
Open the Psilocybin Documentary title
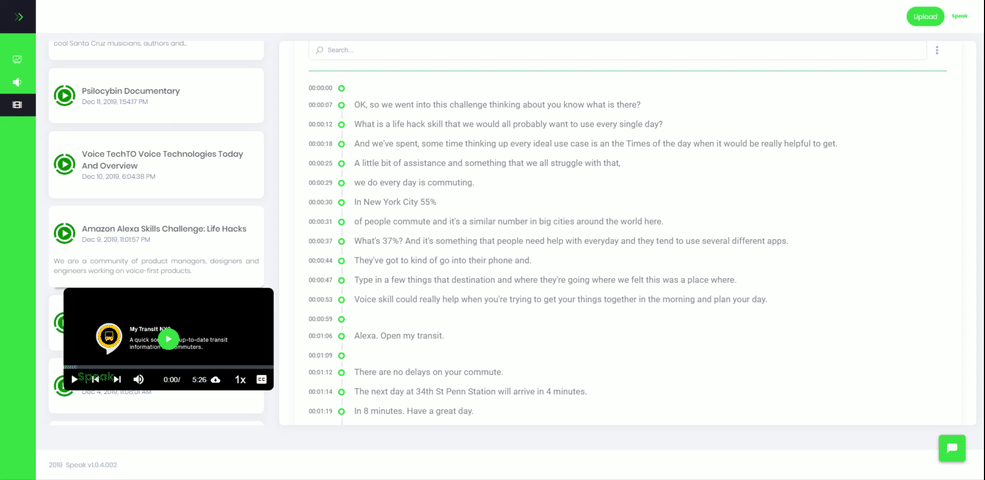coord(131,91)
